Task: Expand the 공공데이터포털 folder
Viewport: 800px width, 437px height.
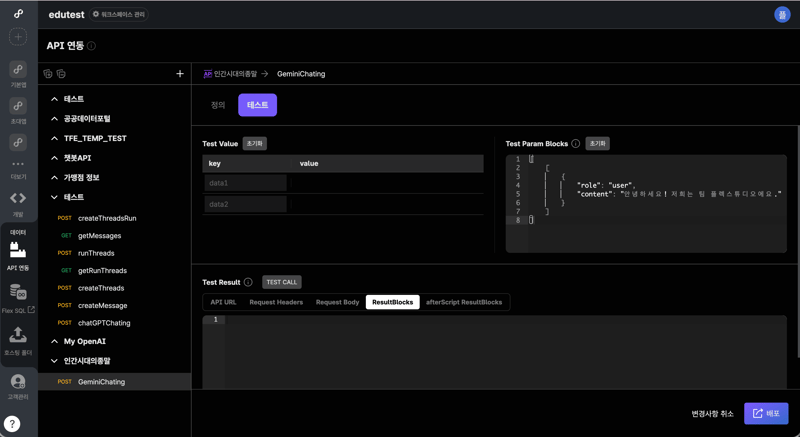Action: click(55, 119)
